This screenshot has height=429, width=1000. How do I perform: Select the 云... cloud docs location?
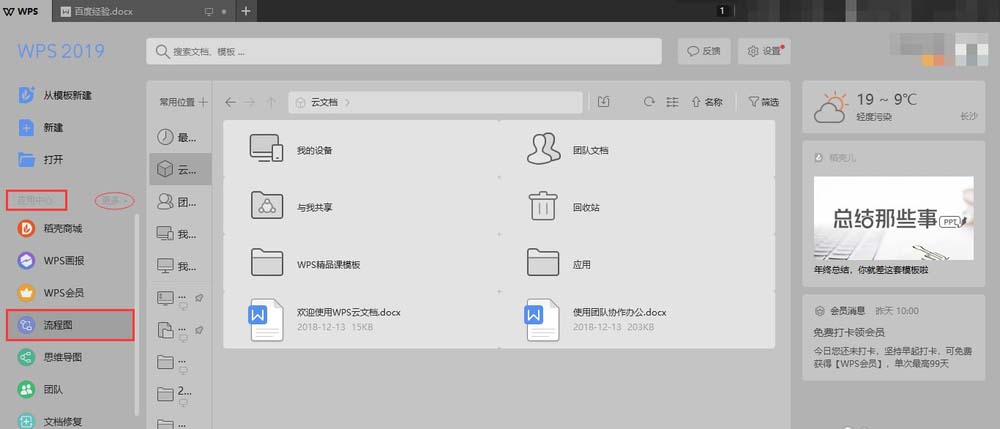[x=180, y=169]
